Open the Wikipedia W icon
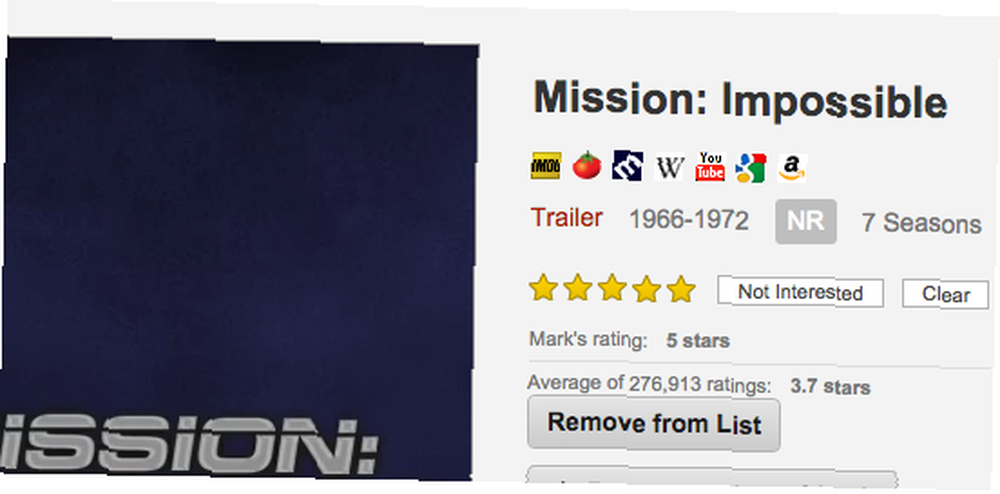This screenshot has height=494, width=1000. pos(670,167)
